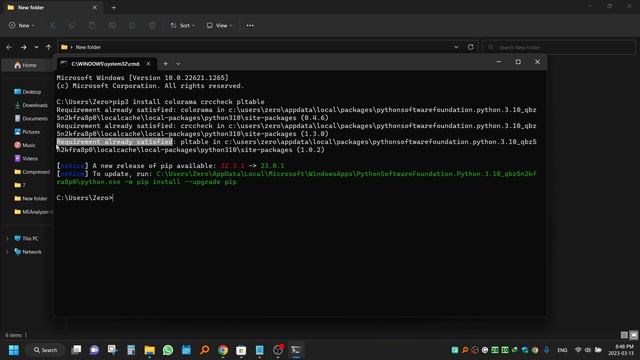Select Network in sidebar
640x360 pixels.
click(x=28, y=252)
